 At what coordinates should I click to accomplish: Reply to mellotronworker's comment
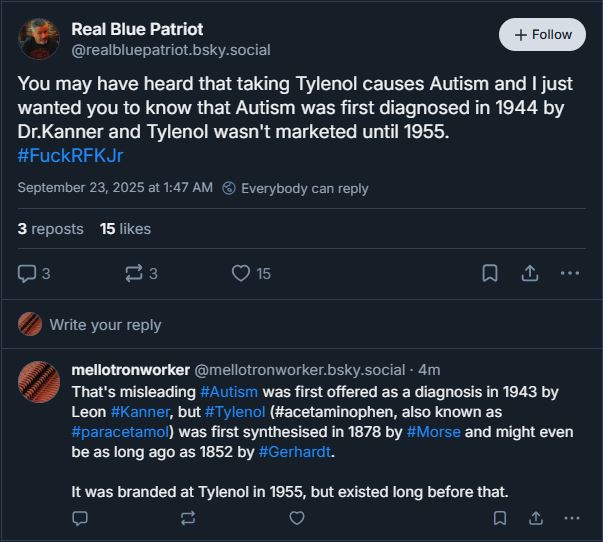[x=81, y=518]
